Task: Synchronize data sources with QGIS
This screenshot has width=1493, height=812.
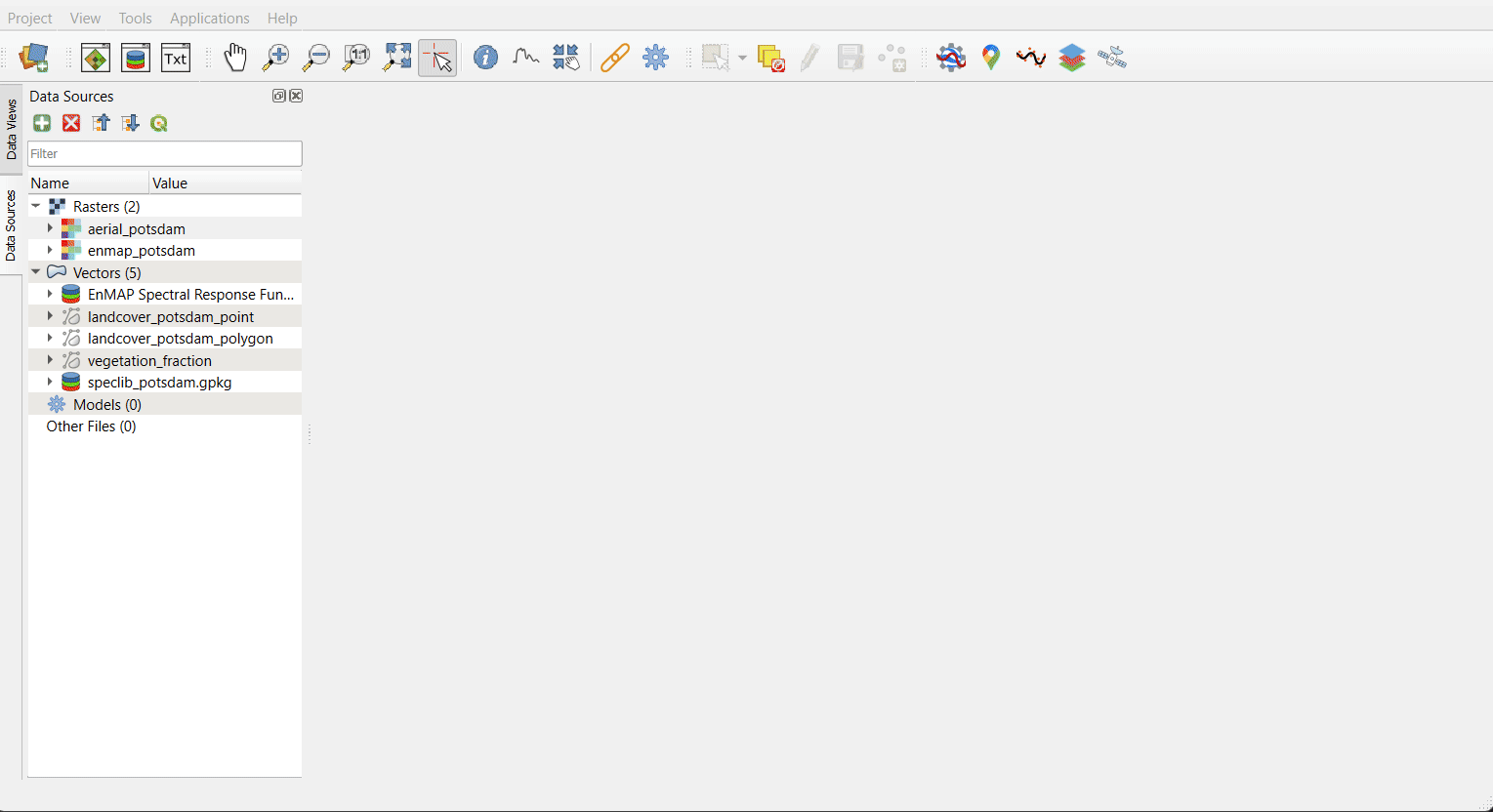Action: (159, 123)
